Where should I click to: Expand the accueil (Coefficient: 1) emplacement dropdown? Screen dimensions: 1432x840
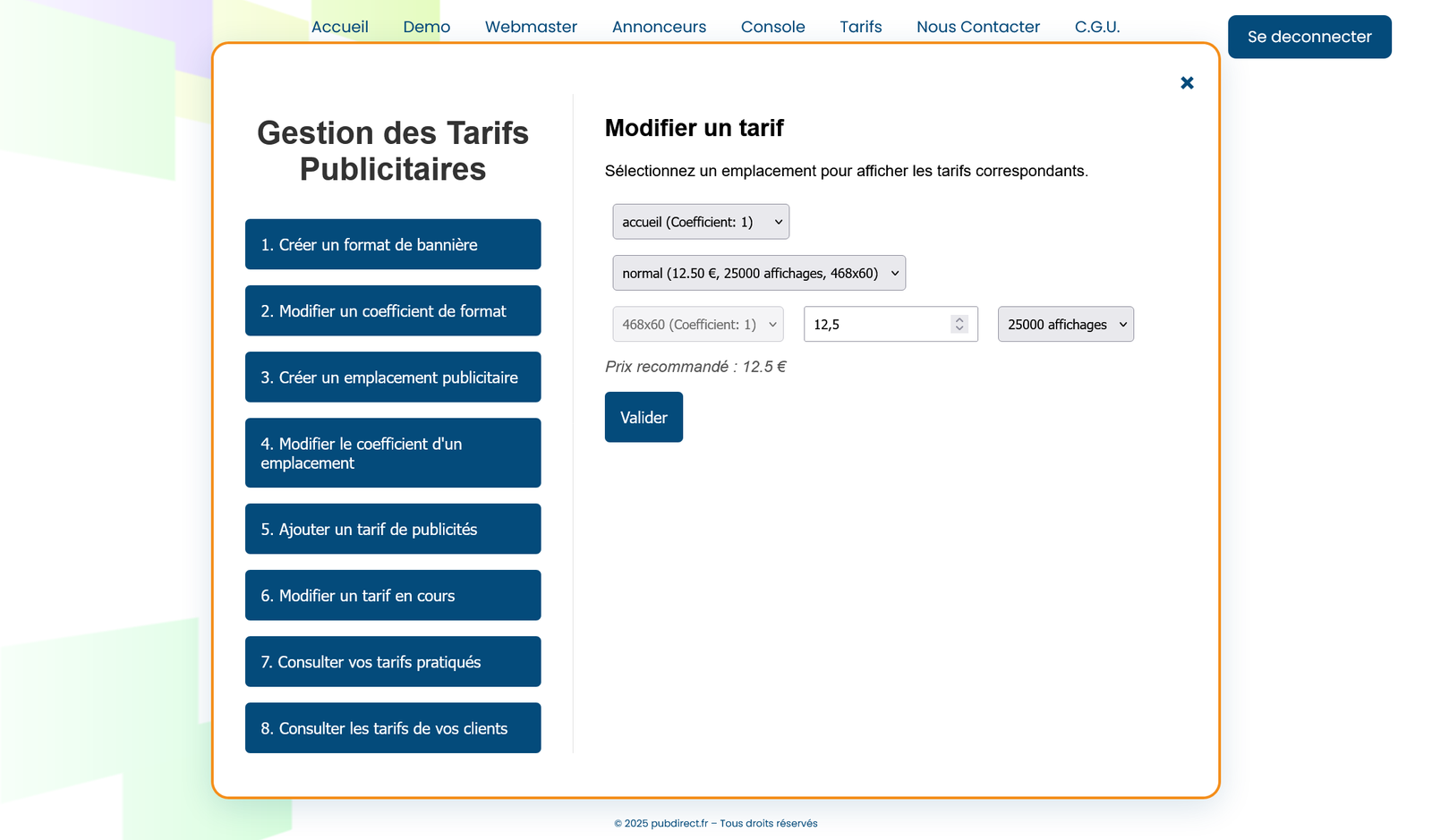point(701,222)
